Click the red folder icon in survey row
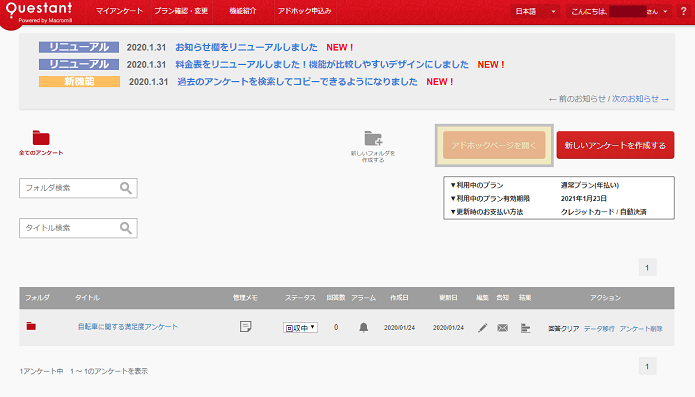 click(x=31, y=327)
